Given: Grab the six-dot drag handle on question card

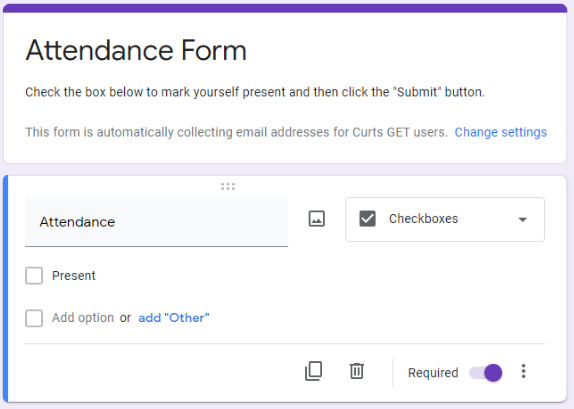Looking at the screenshot, I should pos(228,187).
